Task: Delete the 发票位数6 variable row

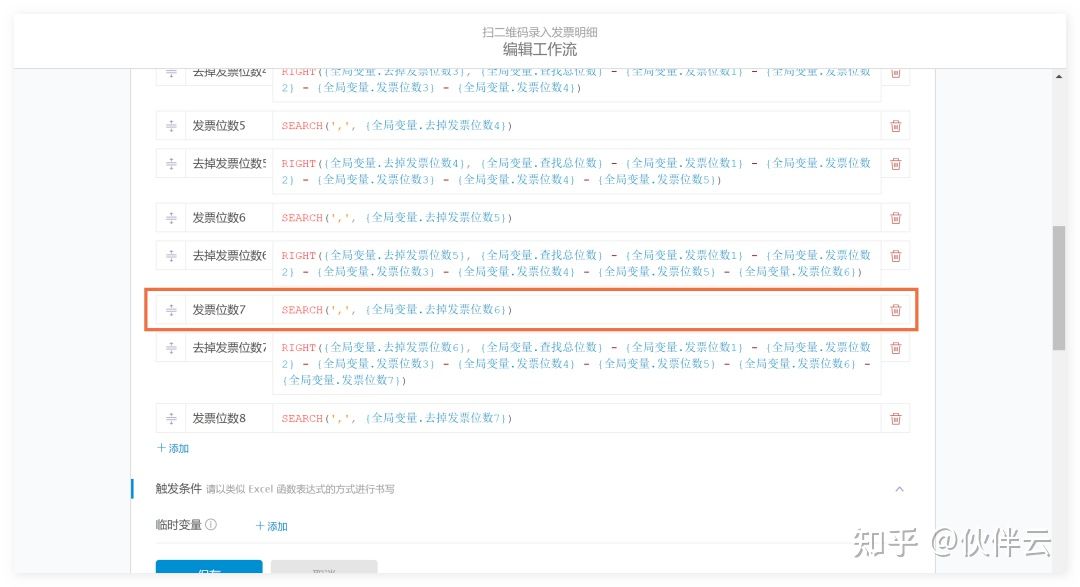Action: pos(895,218)
